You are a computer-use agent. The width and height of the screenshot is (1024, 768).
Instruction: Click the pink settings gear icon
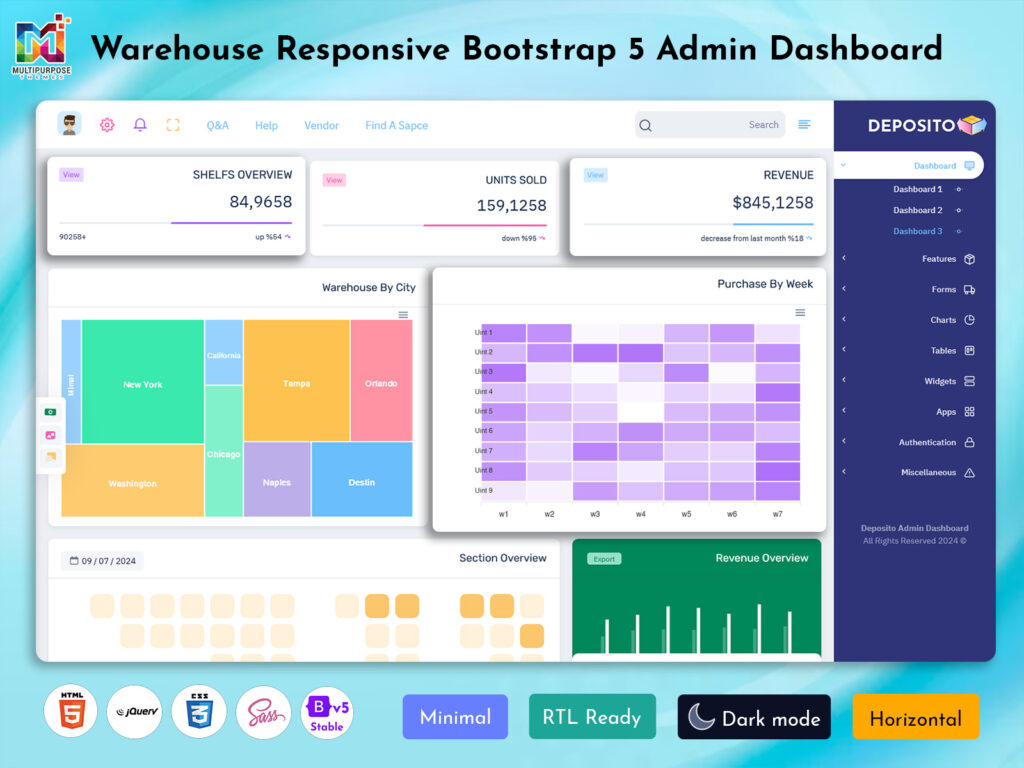(107, 124)
